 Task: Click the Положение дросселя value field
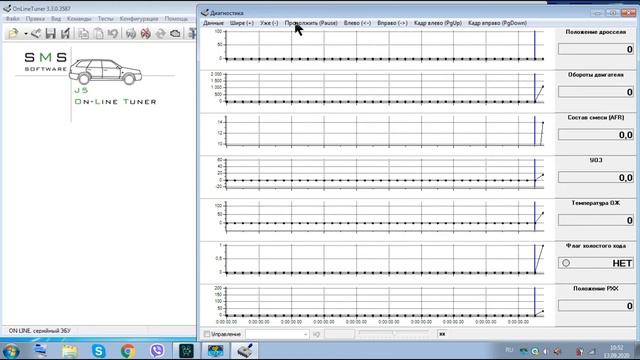point(596,49)
